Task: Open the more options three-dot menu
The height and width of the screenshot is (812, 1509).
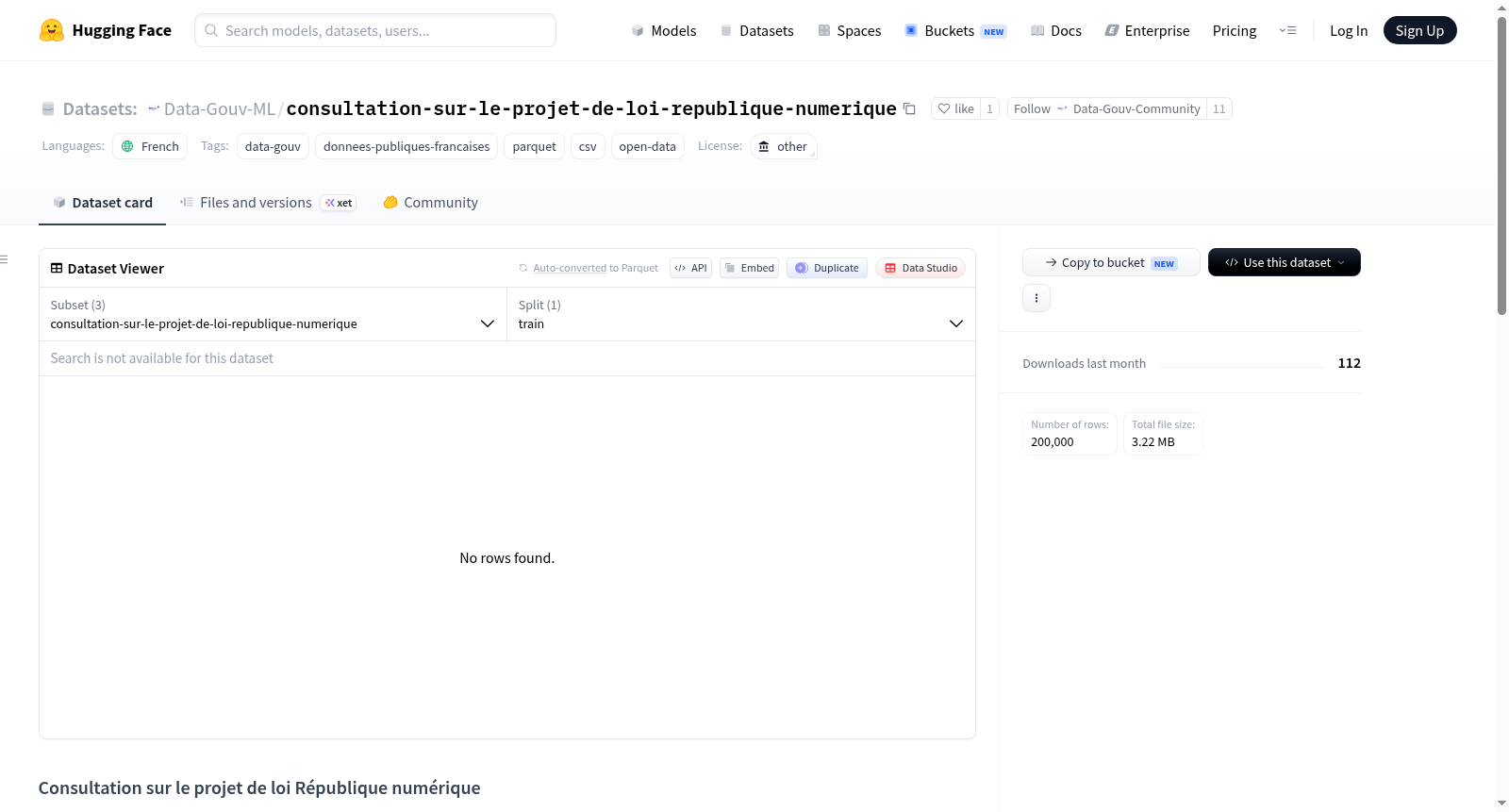Action: tap(1036, 298)
